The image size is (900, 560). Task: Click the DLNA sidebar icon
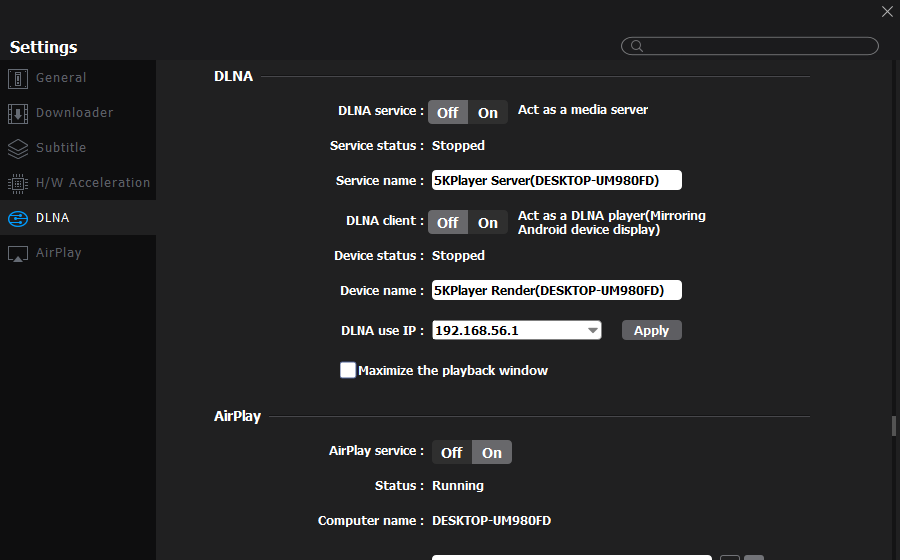(17, 219)
